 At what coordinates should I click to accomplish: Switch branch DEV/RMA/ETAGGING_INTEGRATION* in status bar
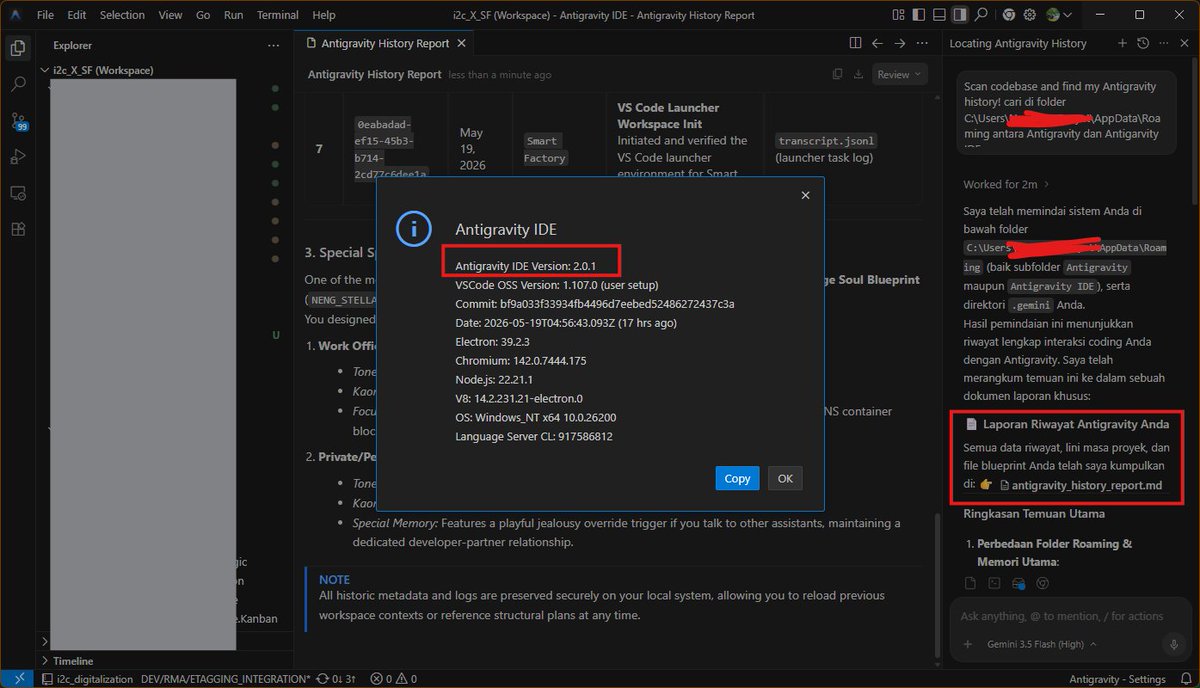(x=225, y=679)
